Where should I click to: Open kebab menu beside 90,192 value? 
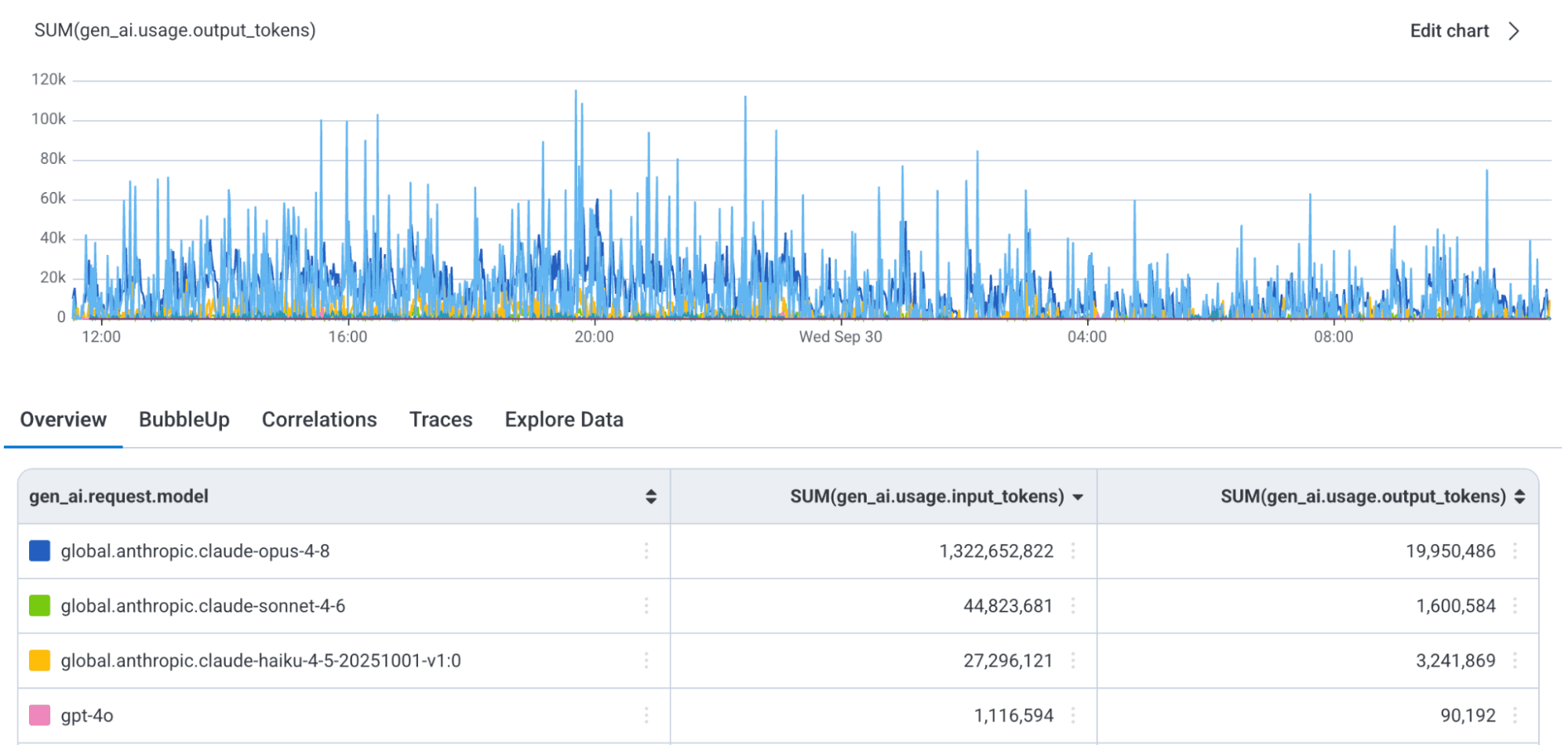click(x=1515, y=715)
